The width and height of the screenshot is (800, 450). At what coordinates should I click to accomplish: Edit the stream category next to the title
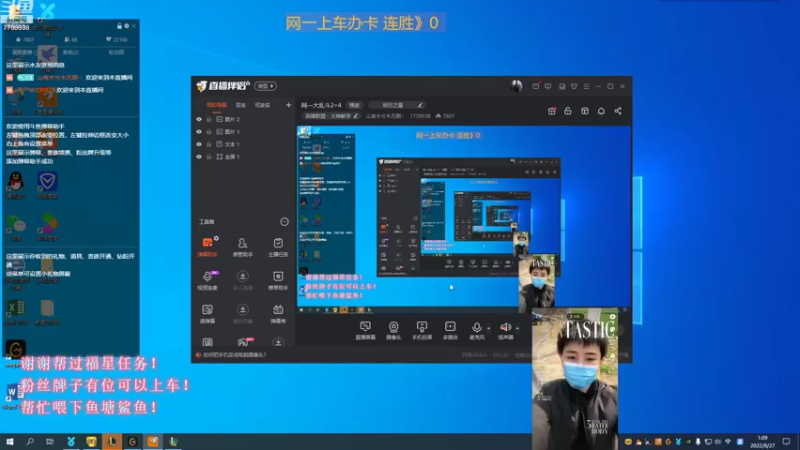[356, 116]
